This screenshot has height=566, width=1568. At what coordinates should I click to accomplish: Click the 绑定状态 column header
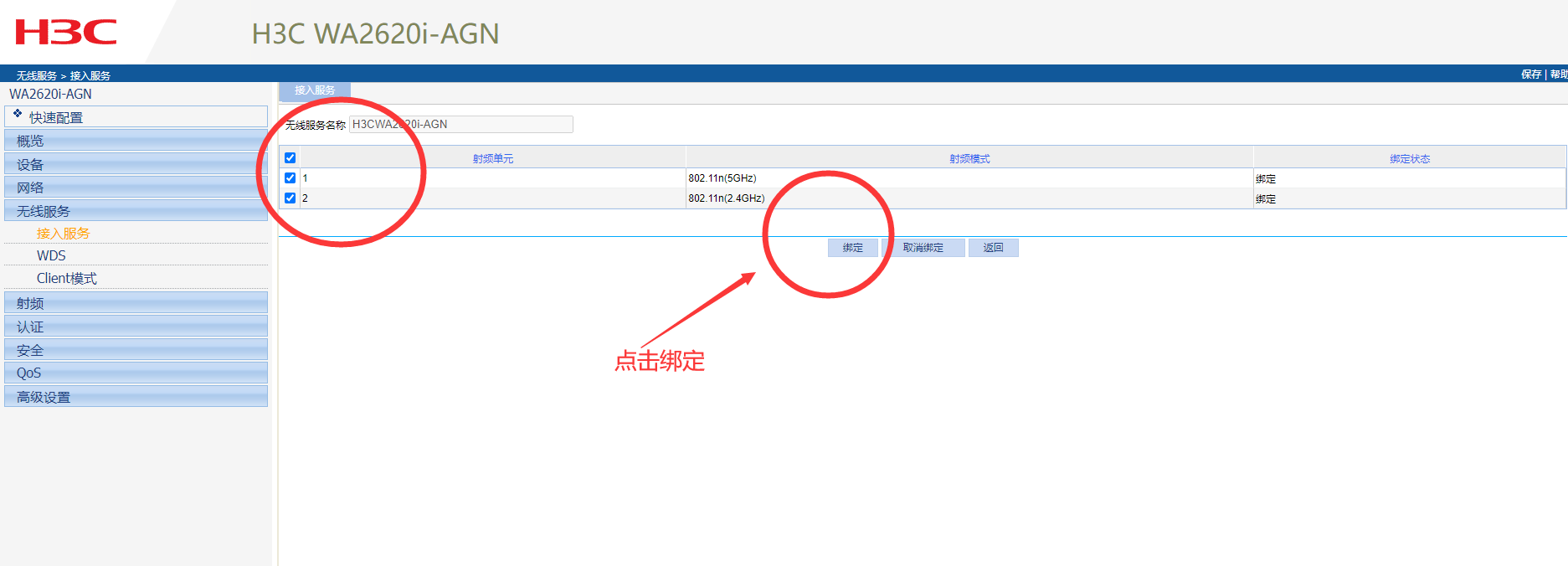click(1410, 158)
